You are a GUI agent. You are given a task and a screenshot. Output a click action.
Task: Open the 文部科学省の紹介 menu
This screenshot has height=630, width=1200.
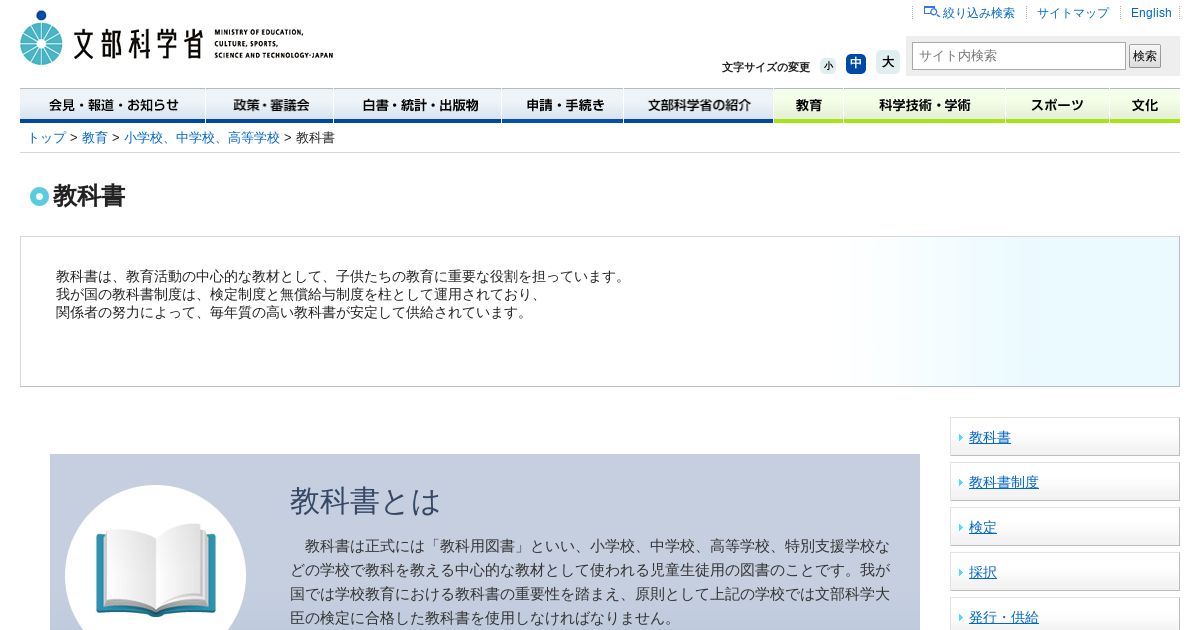(x=698, y=105)
